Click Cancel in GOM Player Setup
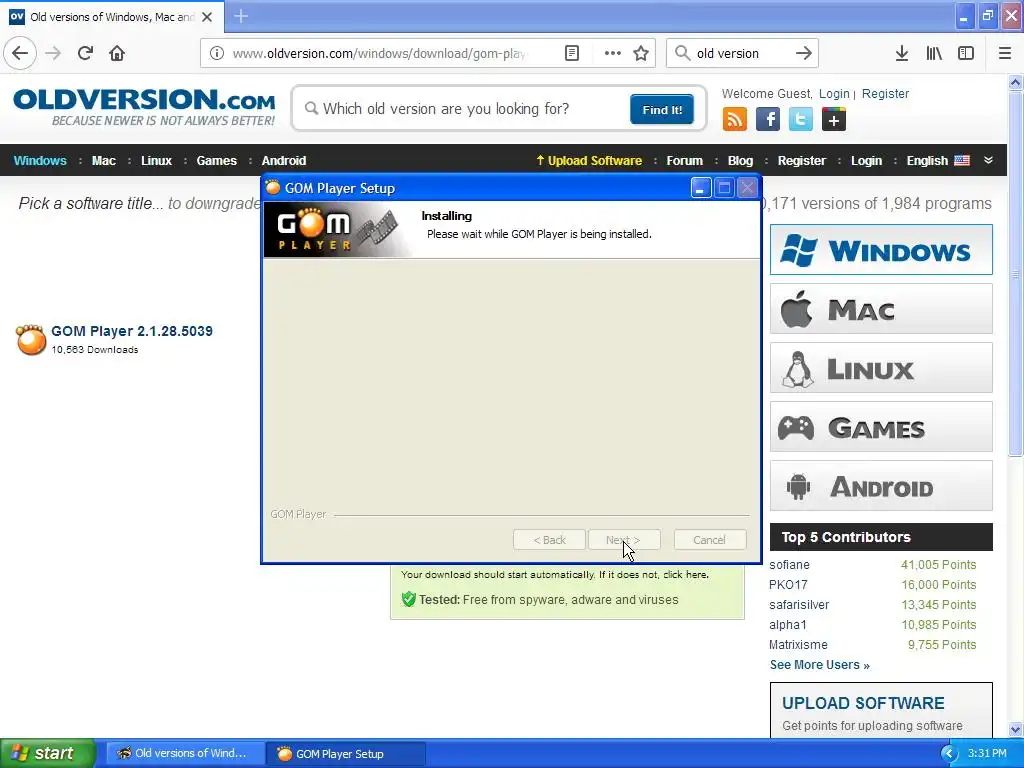This screenshot has height=768, width=1024. (x=709, y=540)
